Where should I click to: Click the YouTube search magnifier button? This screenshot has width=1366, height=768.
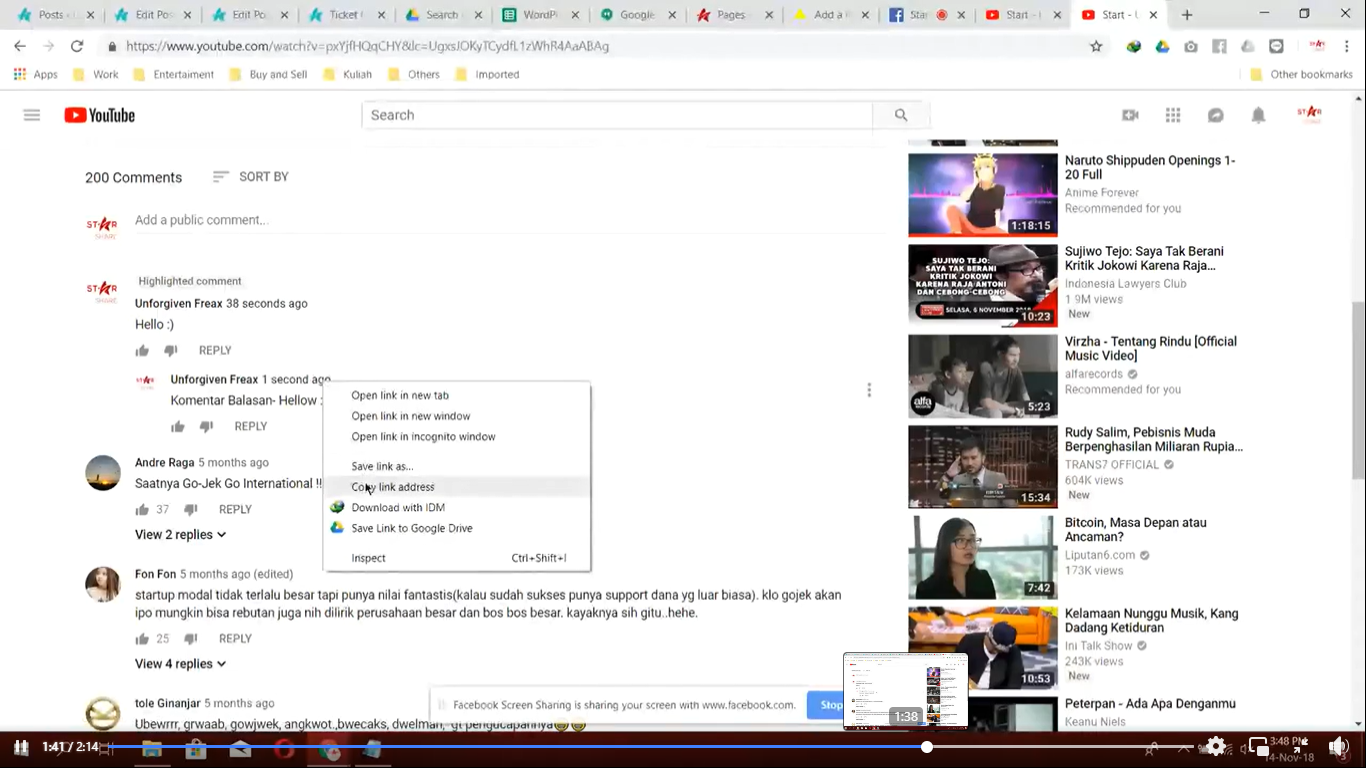[901, 115]
